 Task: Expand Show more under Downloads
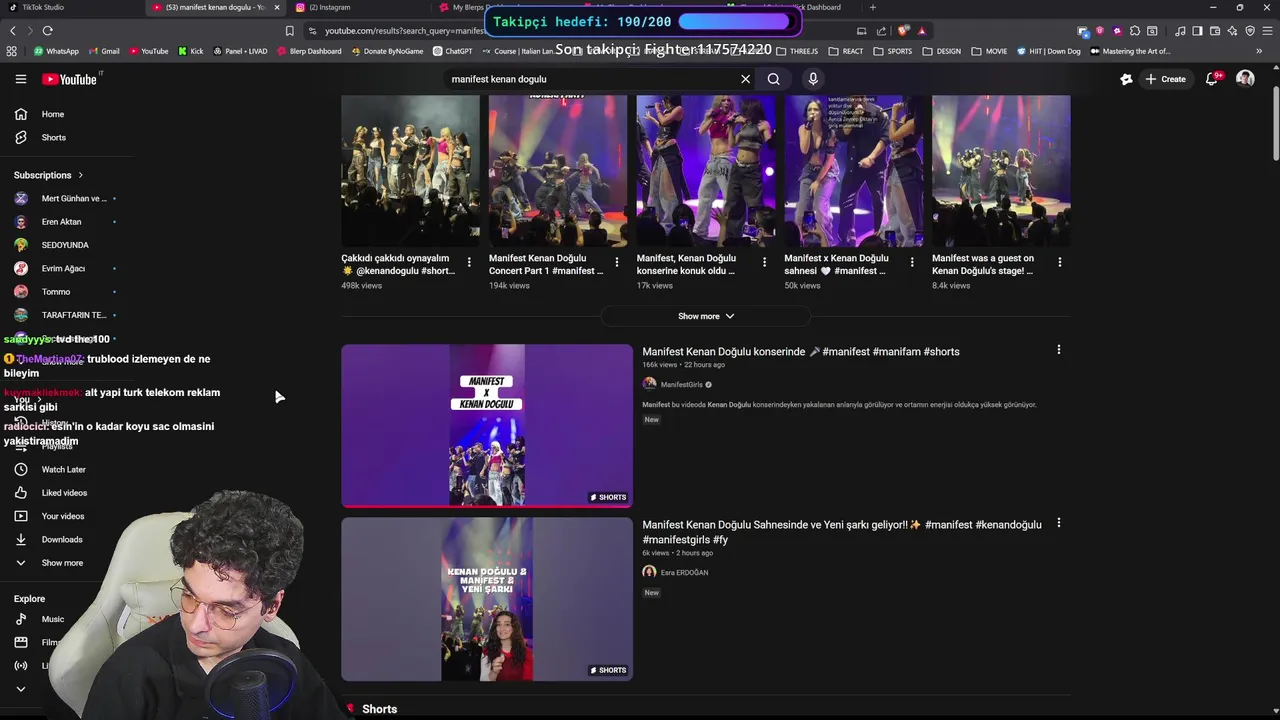pyautogui.click(x=62, y=563)
